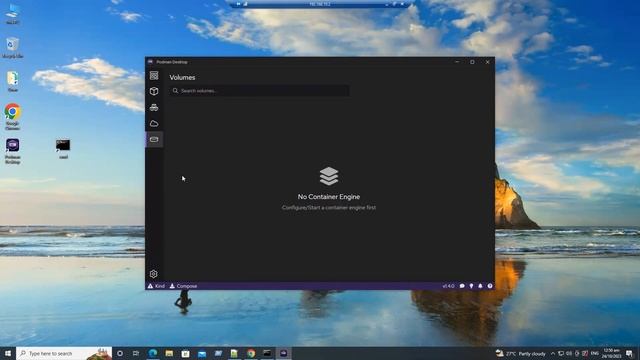Select the Volumes icon in sidebar
This screenshot has width=640, height=360.
pyautogui.click(x=154, y=139)
